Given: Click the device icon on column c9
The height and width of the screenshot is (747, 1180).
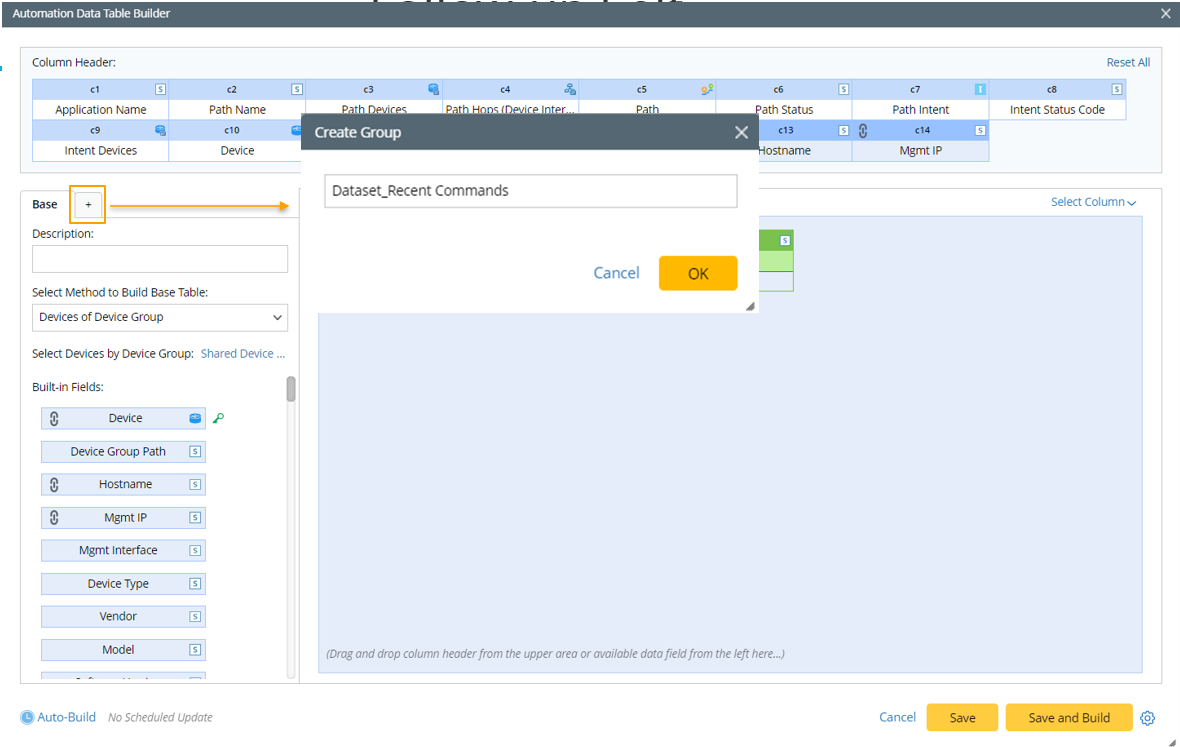Looking at the screenshot, I should point(160,130).
